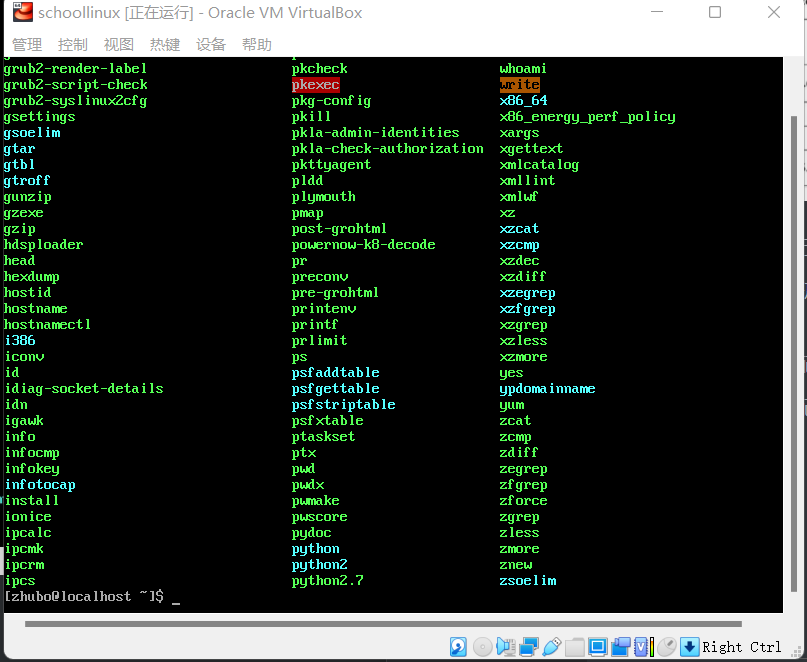
Task: Click the gsettings entry
Action: pyautogui.click(x=39, y=117)
